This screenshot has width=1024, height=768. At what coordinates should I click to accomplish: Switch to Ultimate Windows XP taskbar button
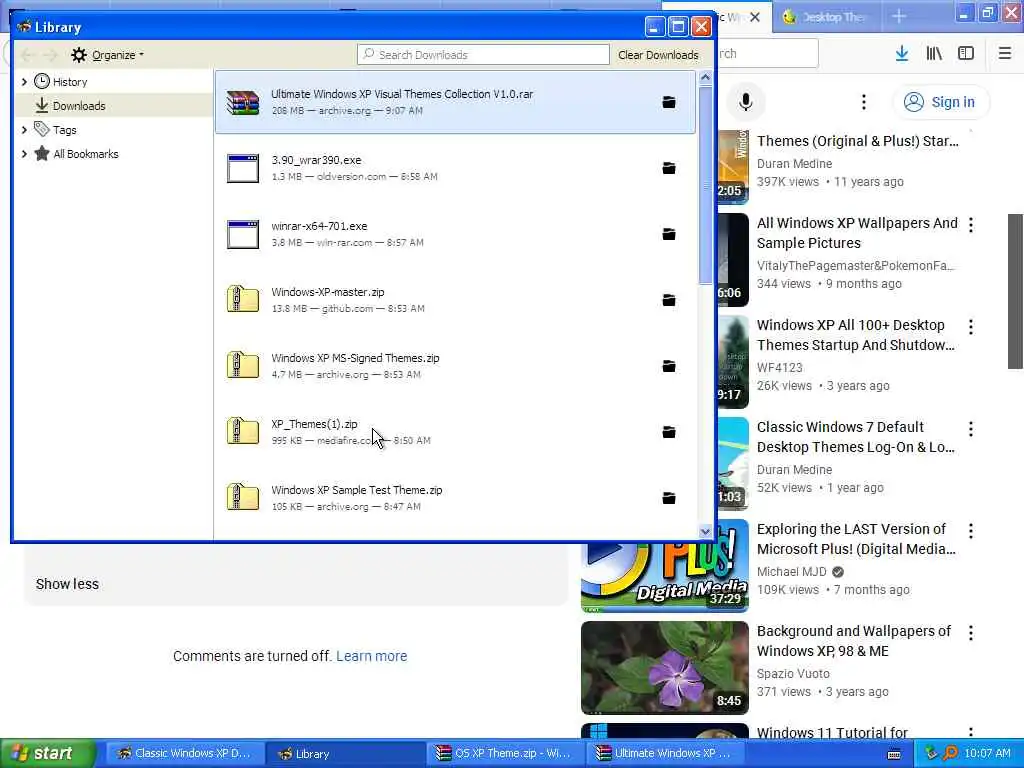(x=664, y=754)
